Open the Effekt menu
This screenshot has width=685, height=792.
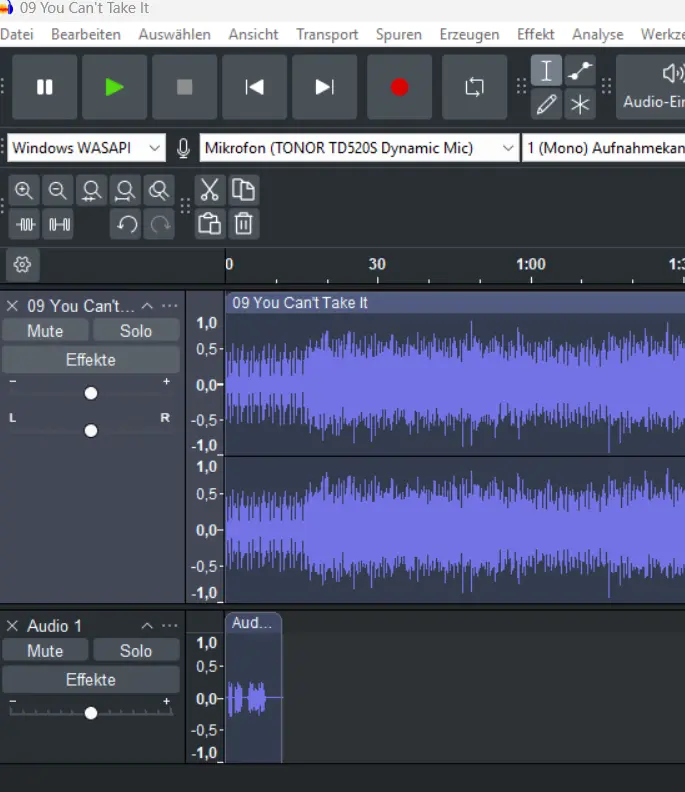[x=535, y=34]
